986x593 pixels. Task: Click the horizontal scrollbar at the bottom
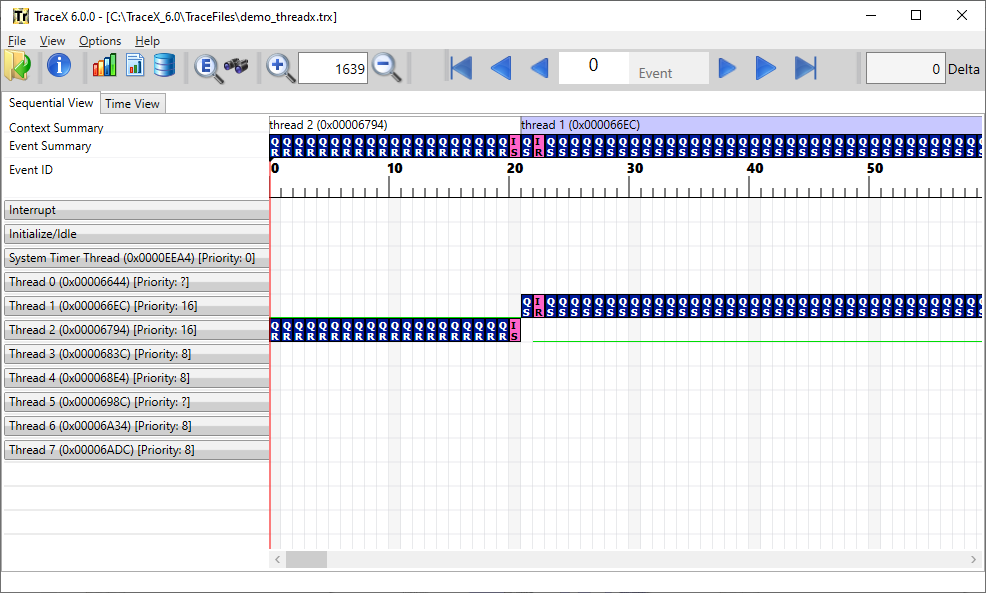pyautogui.click(x=306, y=560)
